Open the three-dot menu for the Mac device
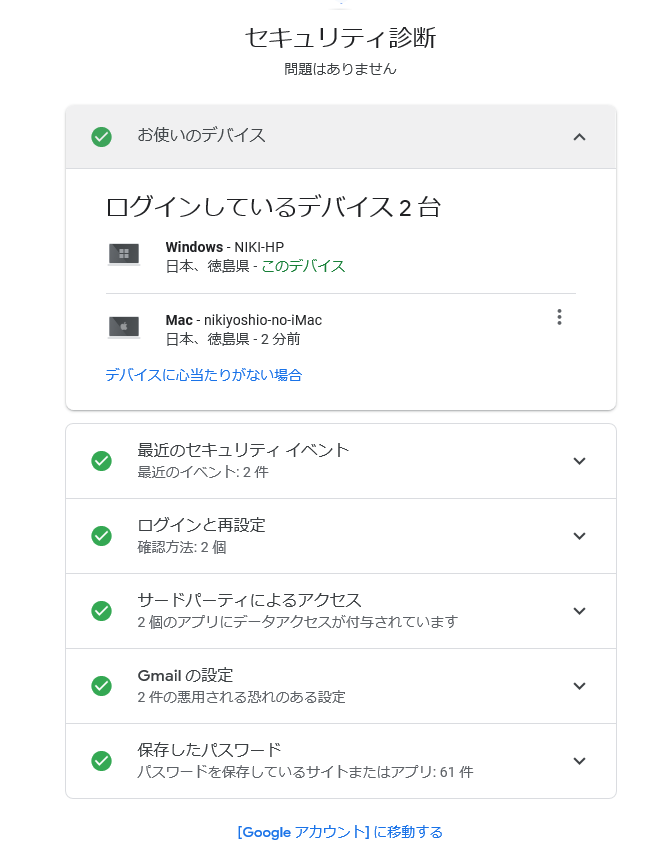This screenshot has height=857, width=659. (559, 317)
